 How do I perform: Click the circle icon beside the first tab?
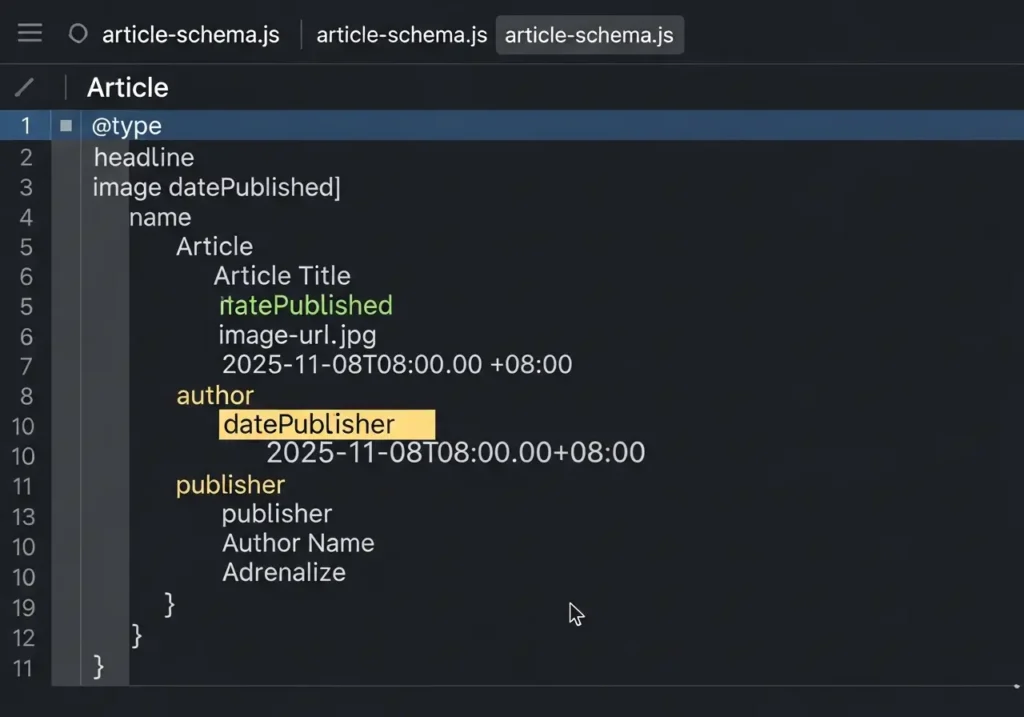[78, 34]
